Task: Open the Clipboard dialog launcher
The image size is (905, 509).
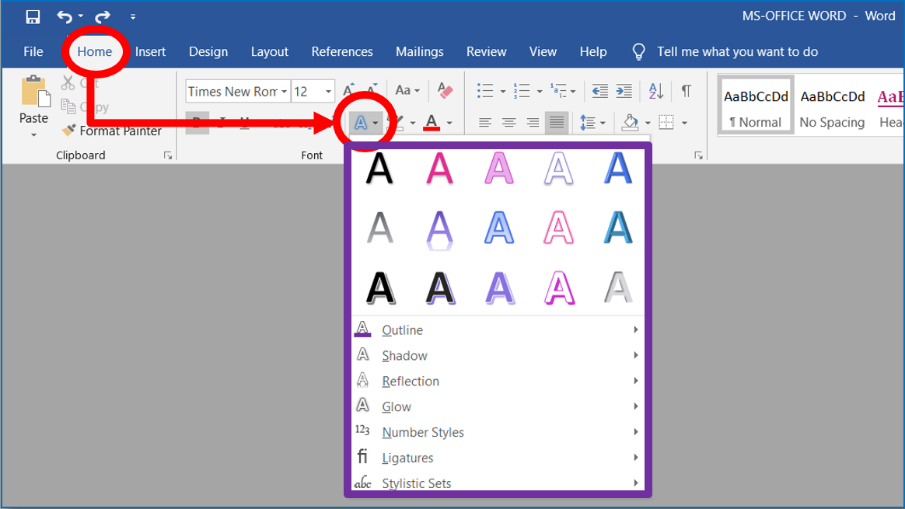Action: tap(167, 155)
